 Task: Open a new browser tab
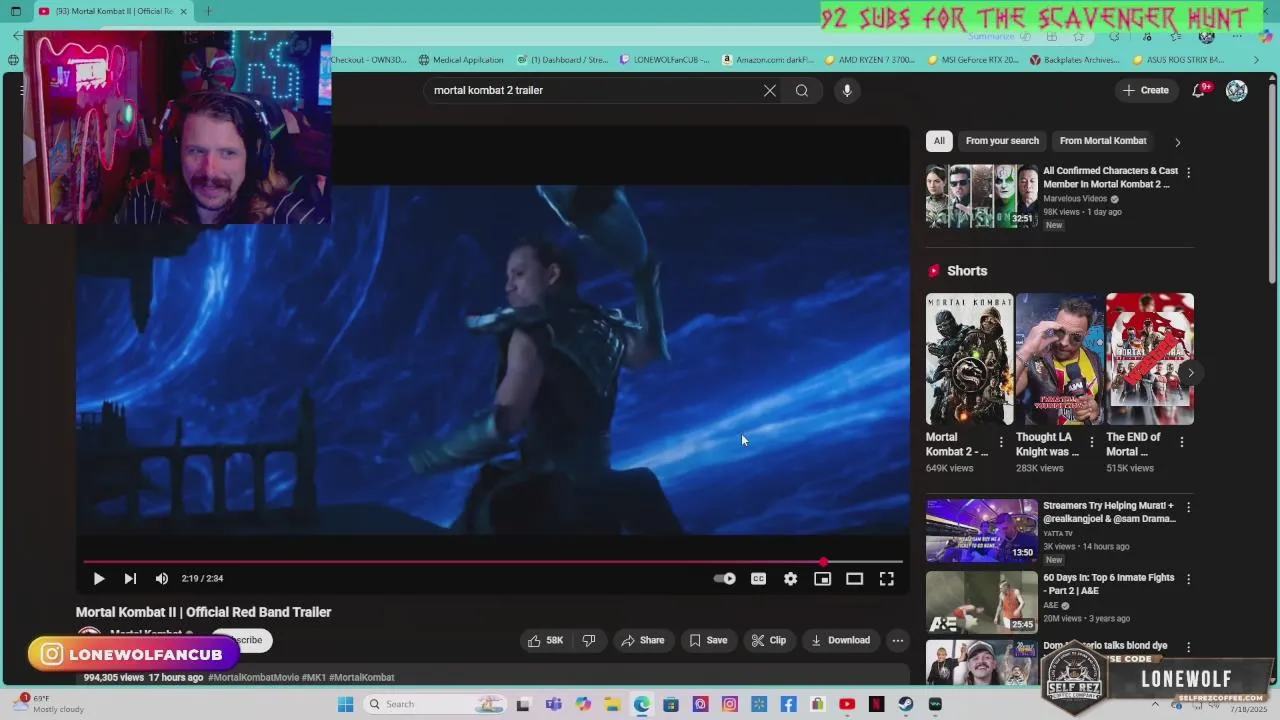click(208, 12)
